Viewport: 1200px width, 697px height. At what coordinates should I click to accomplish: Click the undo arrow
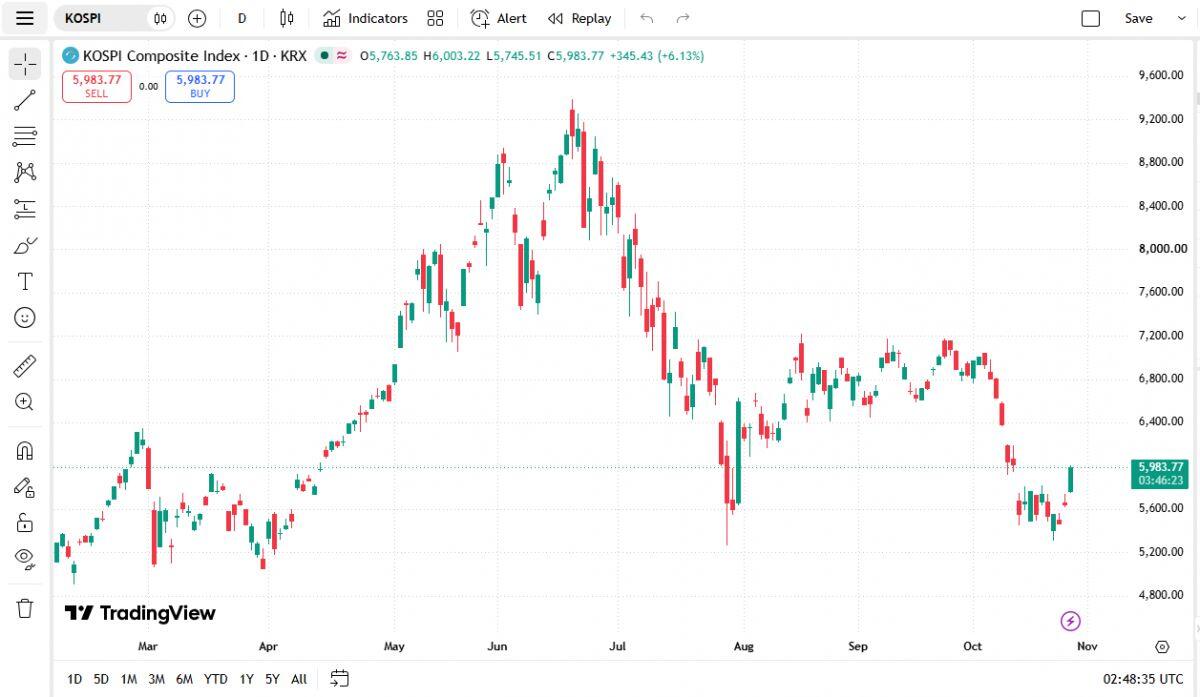pos(647,18)
